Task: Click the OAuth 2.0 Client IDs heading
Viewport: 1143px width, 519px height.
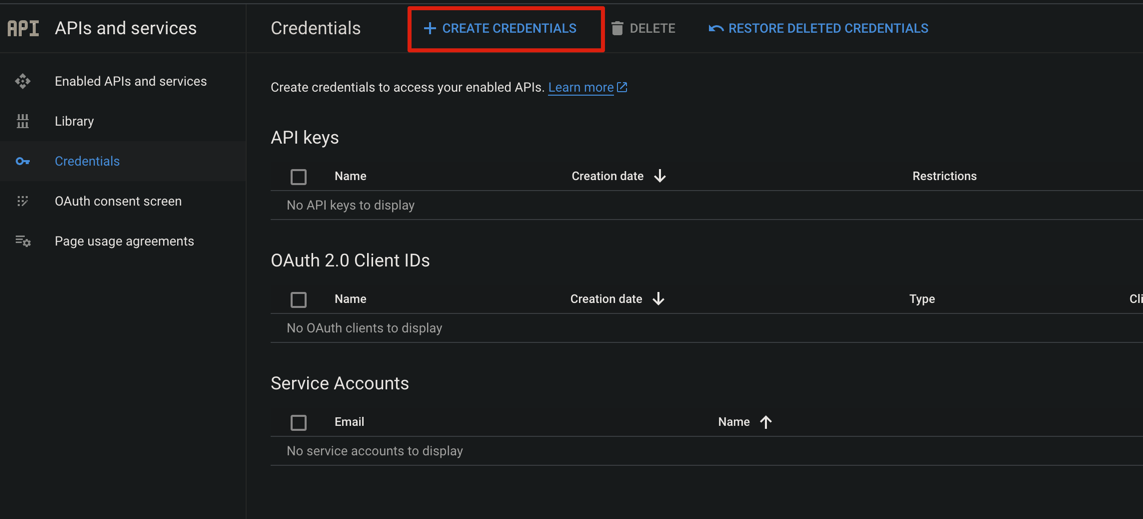Action: pos(350,260)
